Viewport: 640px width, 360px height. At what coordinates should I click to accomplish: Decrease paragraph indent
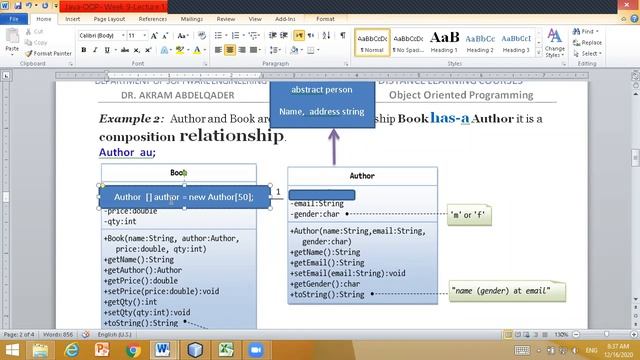click(273, 36)
